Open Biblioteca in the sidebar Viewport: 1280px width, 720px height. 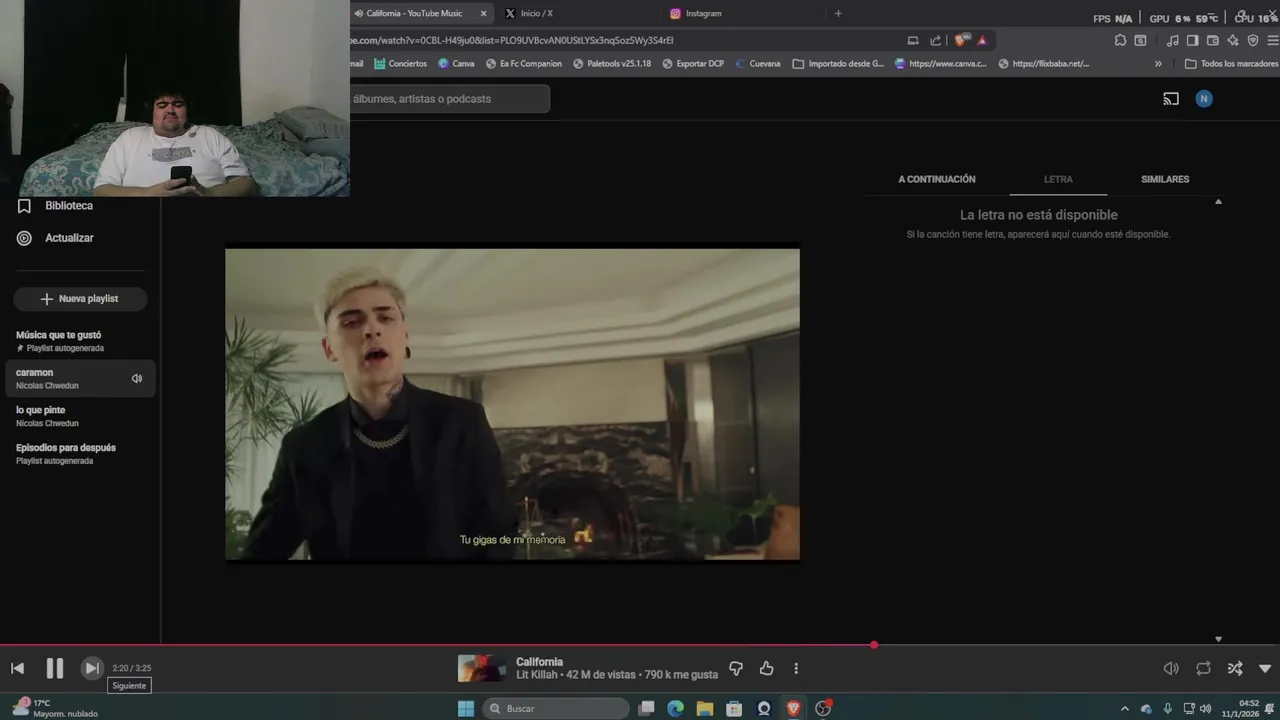[68, 206]
